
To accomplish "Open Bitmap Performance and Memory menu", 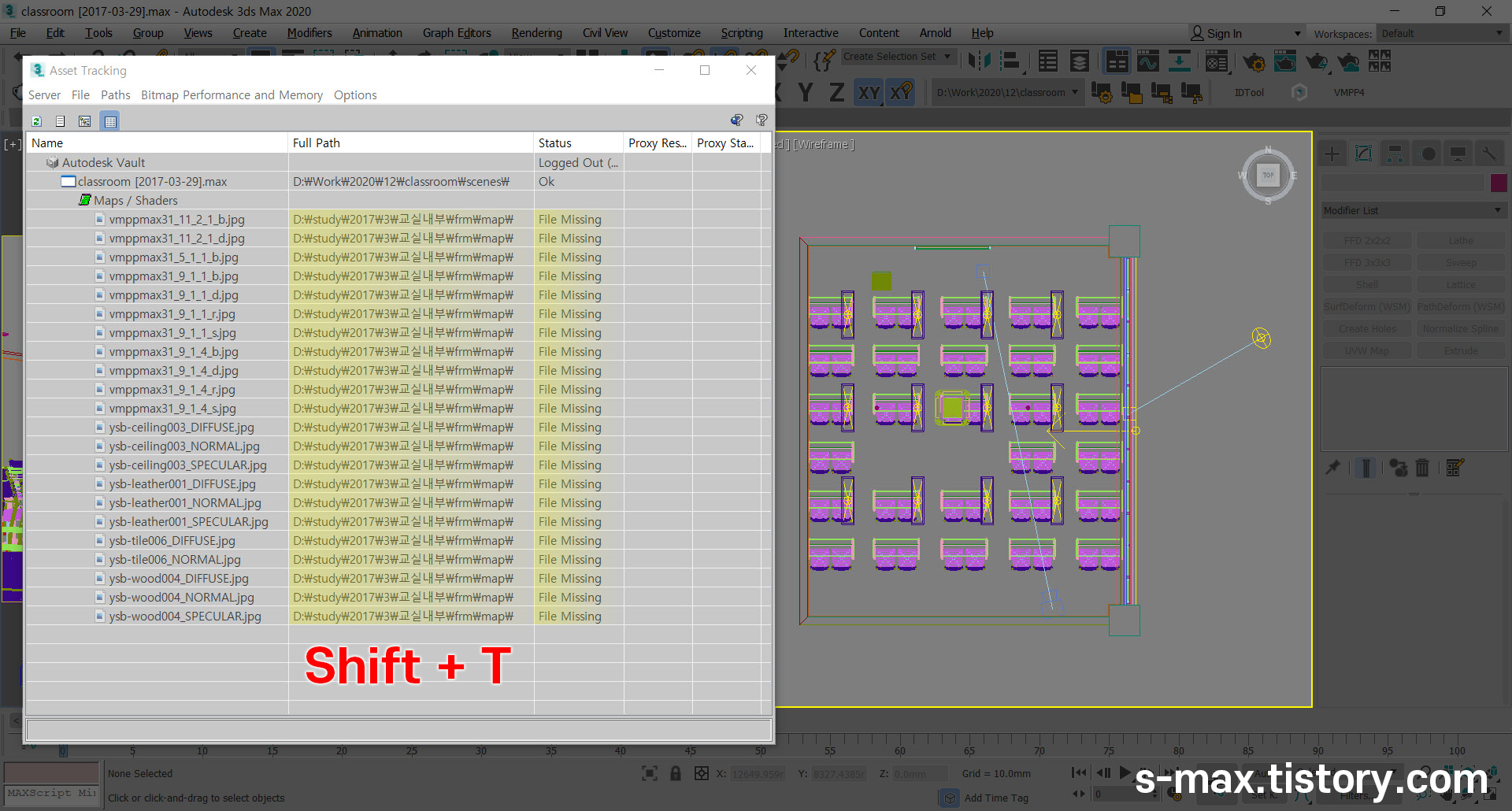I will [232, 94].
